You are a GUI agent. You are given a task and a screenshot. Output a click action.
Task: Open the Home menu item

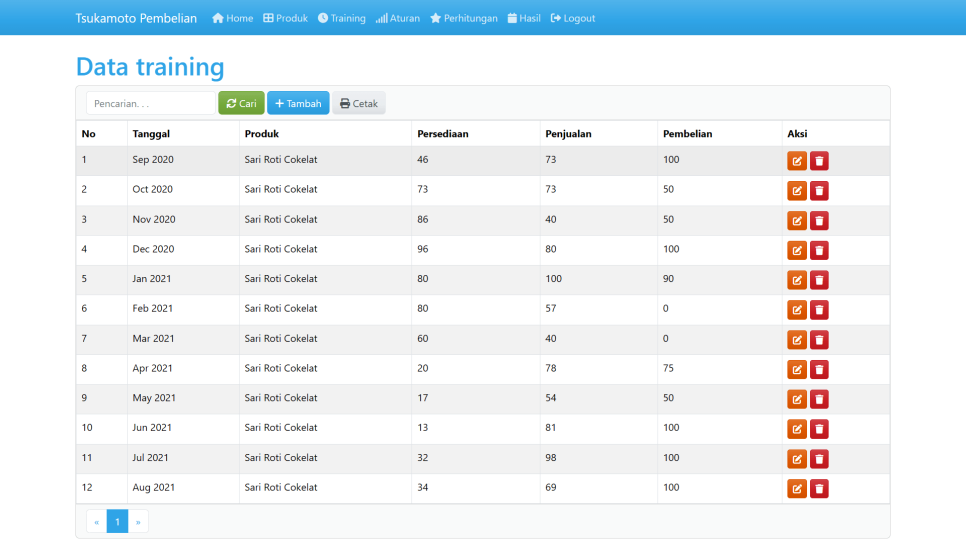232,18
